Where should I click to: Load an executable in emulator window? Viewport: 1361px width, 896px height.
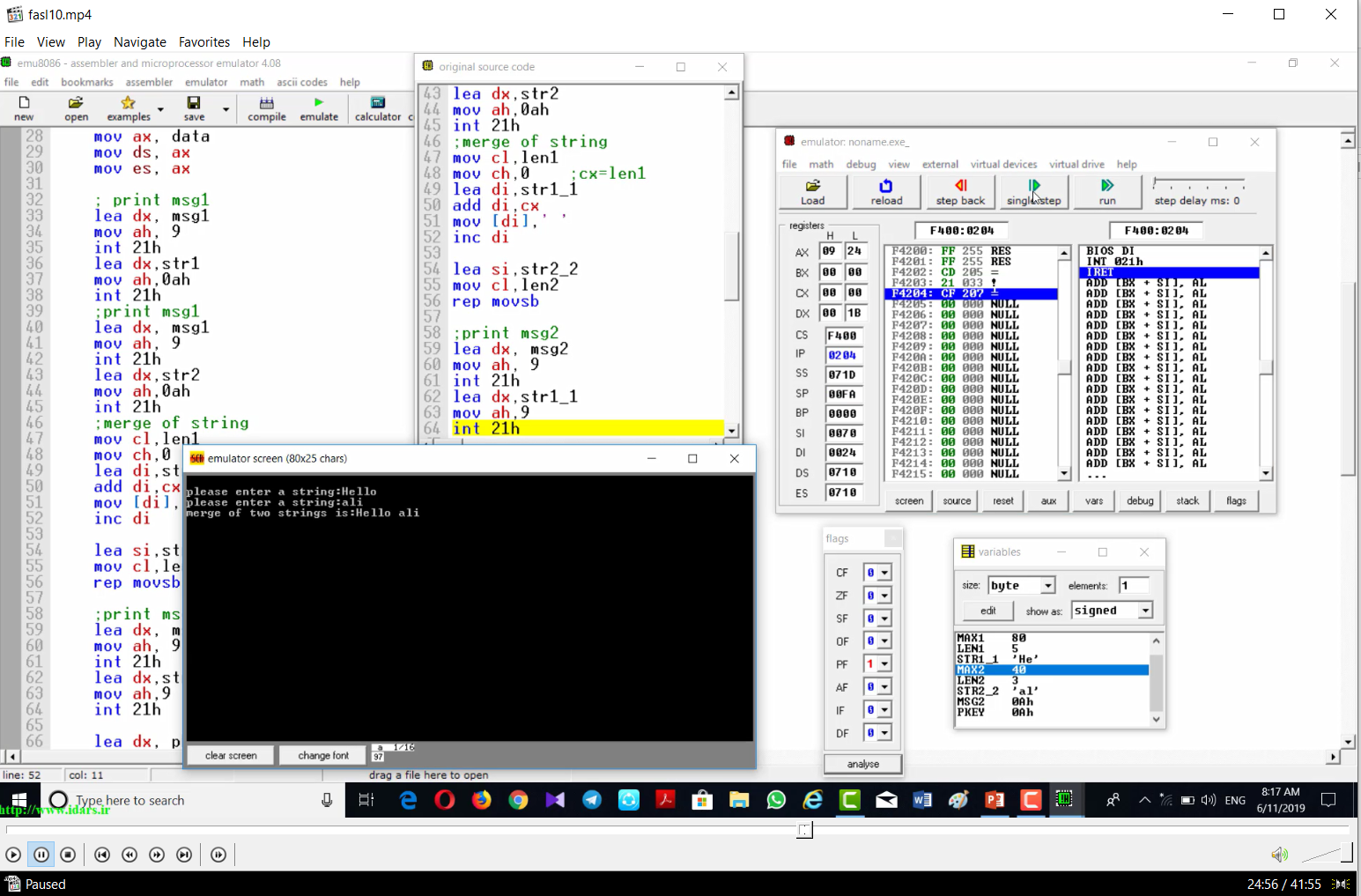(813, 191)
